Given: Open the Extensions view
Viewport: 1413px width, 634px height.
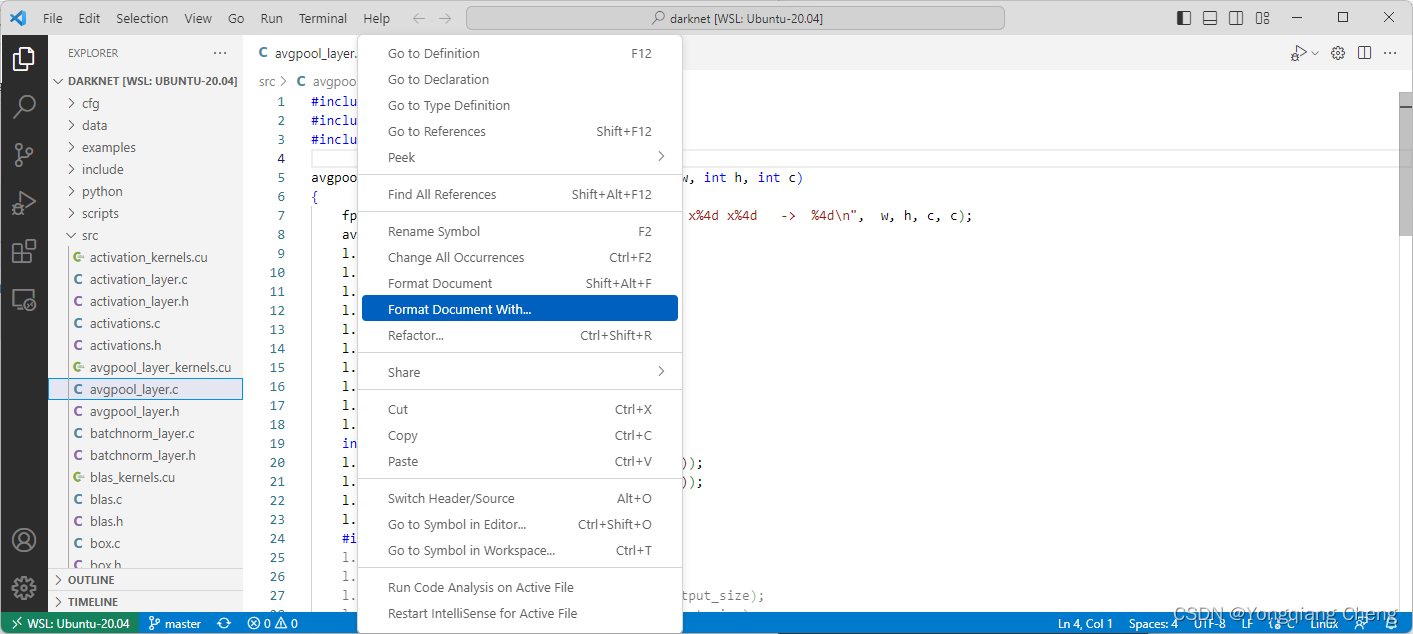Looking at the screenshot, I should tap(24, 251).
